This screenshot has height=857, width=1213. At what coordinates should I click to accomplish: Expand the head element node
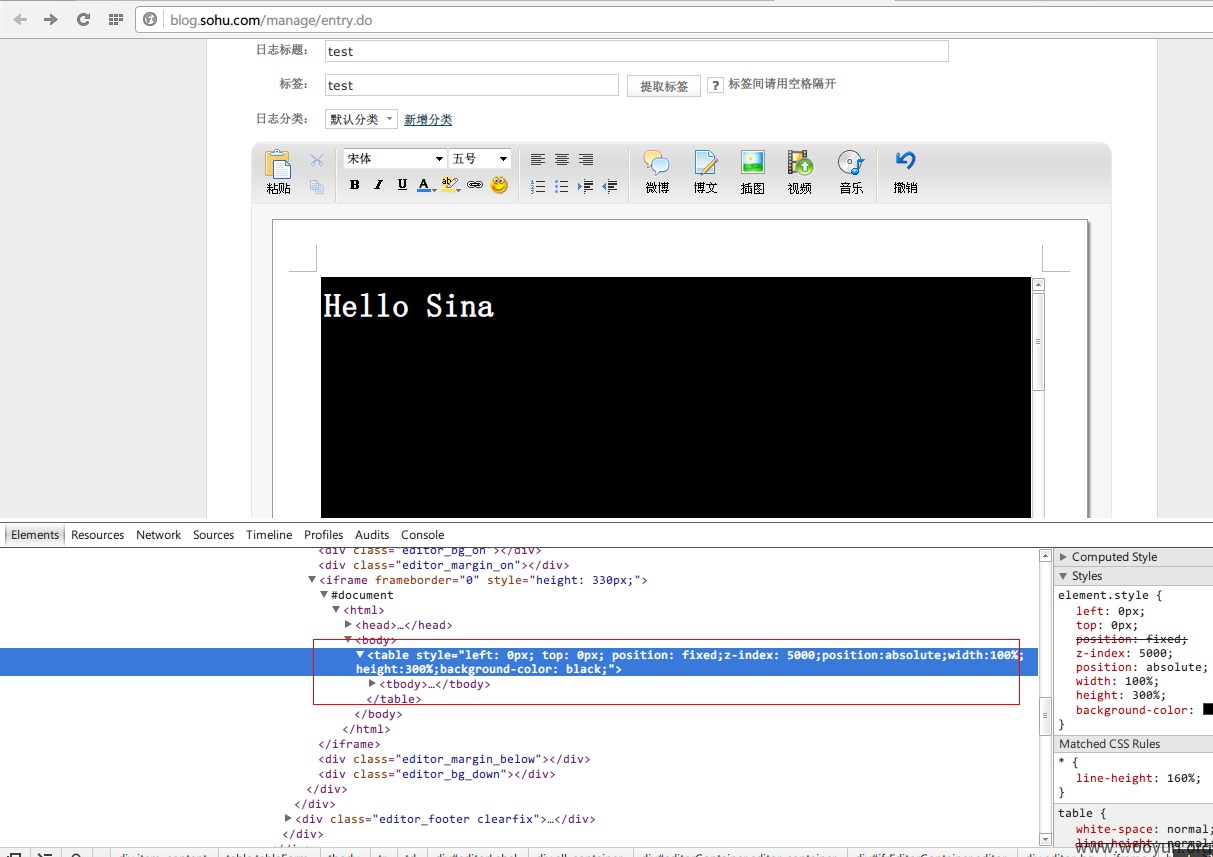(348, 625)
